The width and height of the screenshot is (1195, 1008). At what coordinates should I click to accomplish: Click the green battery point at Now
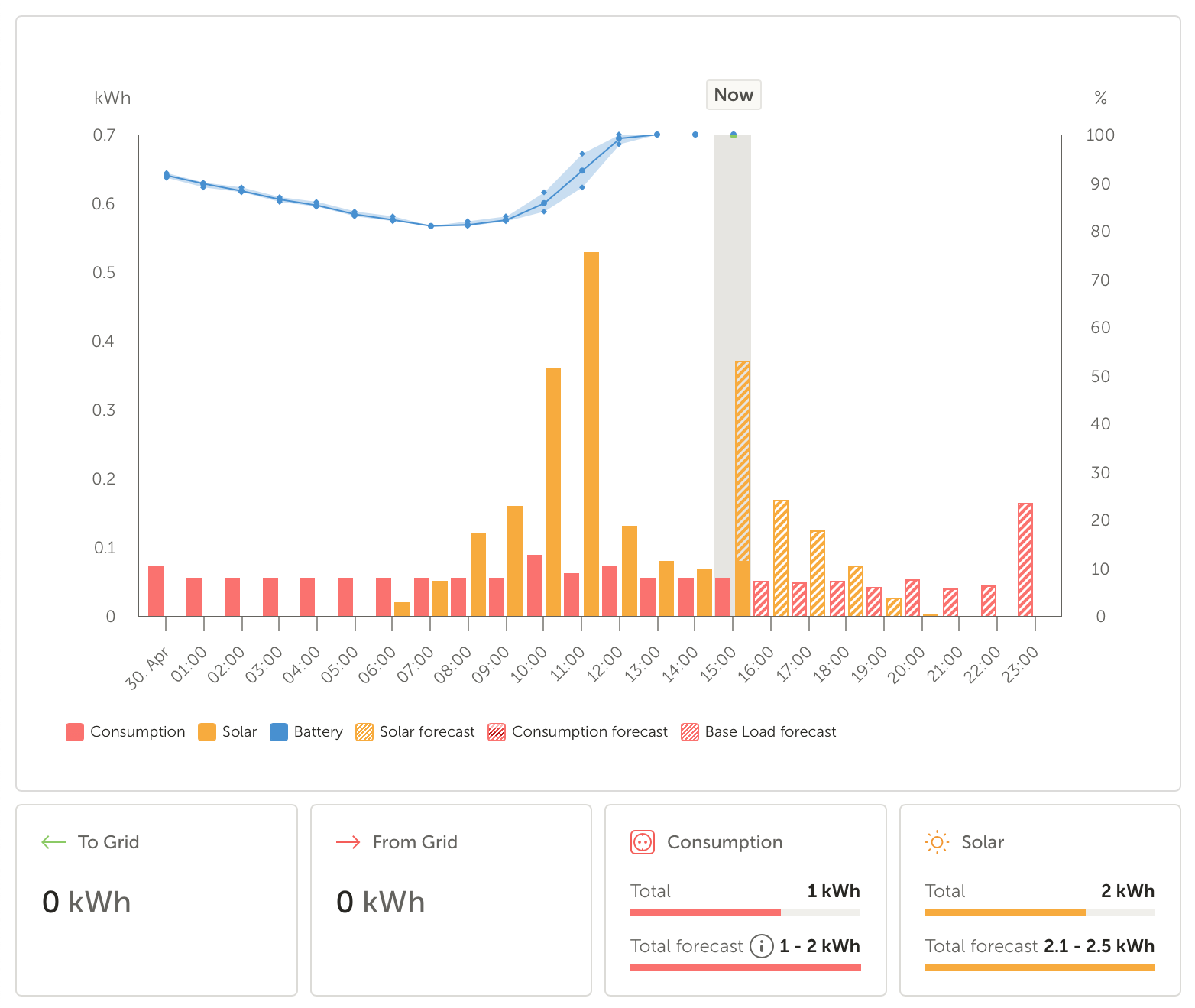734,135
